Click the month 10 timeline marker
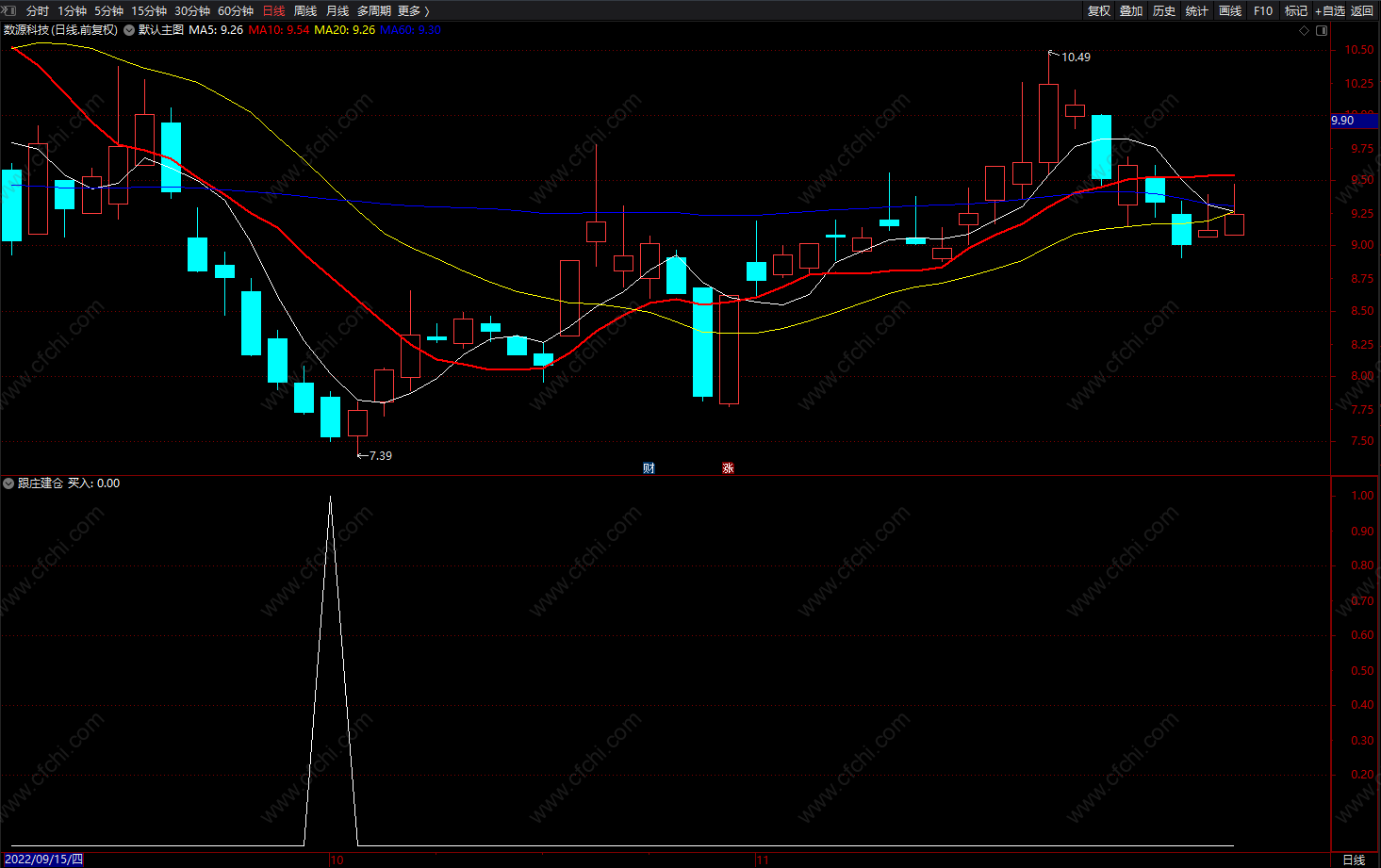 [x=337, y=860]
